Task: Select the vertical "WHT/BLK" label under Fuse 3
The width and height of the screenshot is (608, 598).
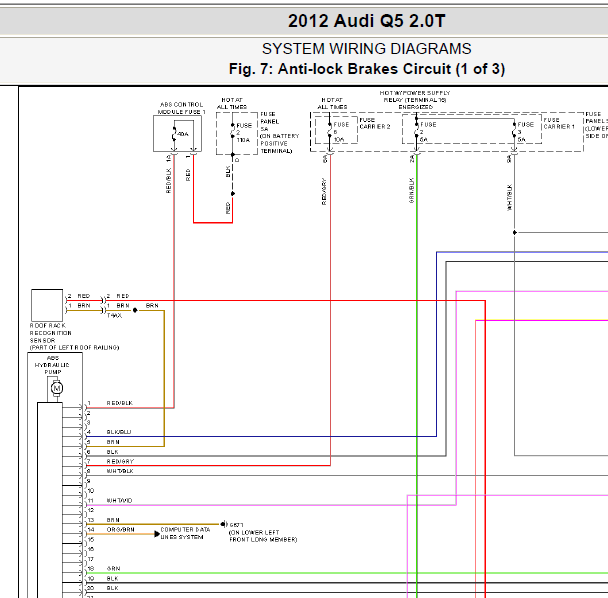Action: 510,197
